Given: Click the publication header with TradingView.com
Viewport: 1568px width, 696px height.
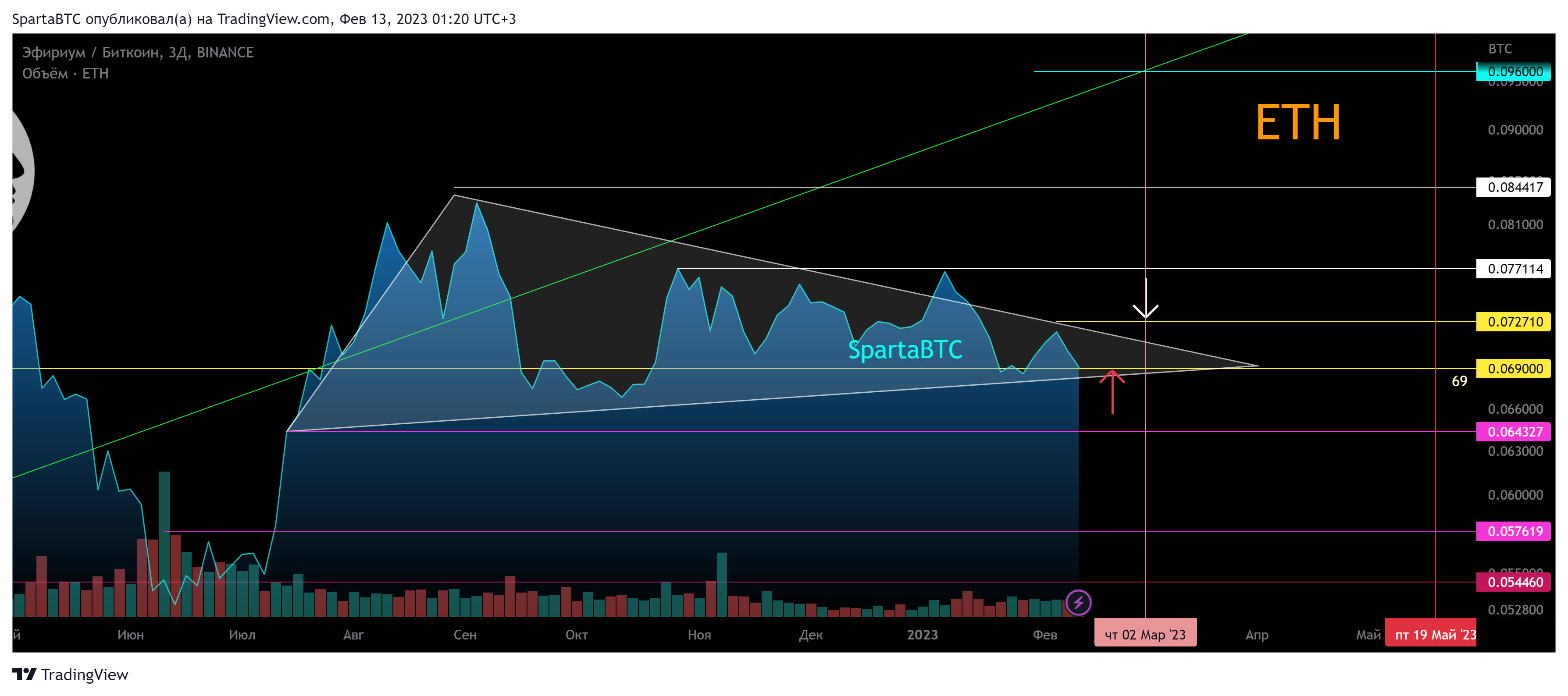Looking at the screenshot, I should coord(264,19).
